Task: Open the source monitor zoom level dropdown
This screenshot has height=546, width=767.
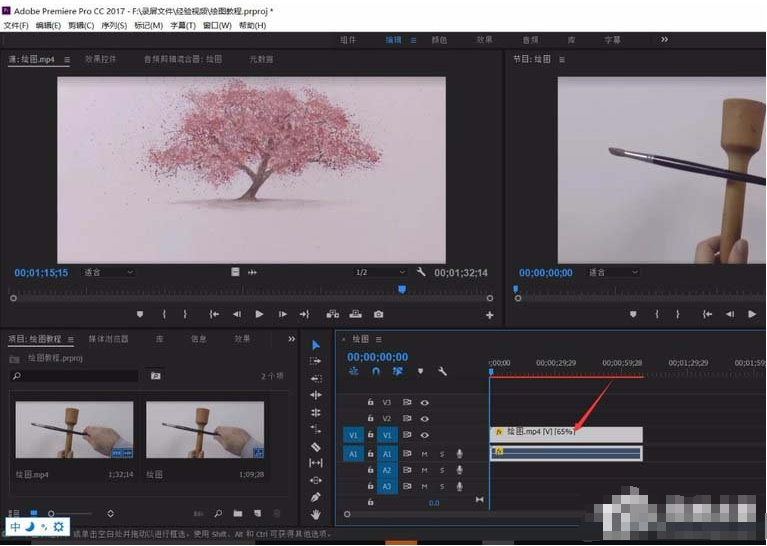Action: [108, 272]
